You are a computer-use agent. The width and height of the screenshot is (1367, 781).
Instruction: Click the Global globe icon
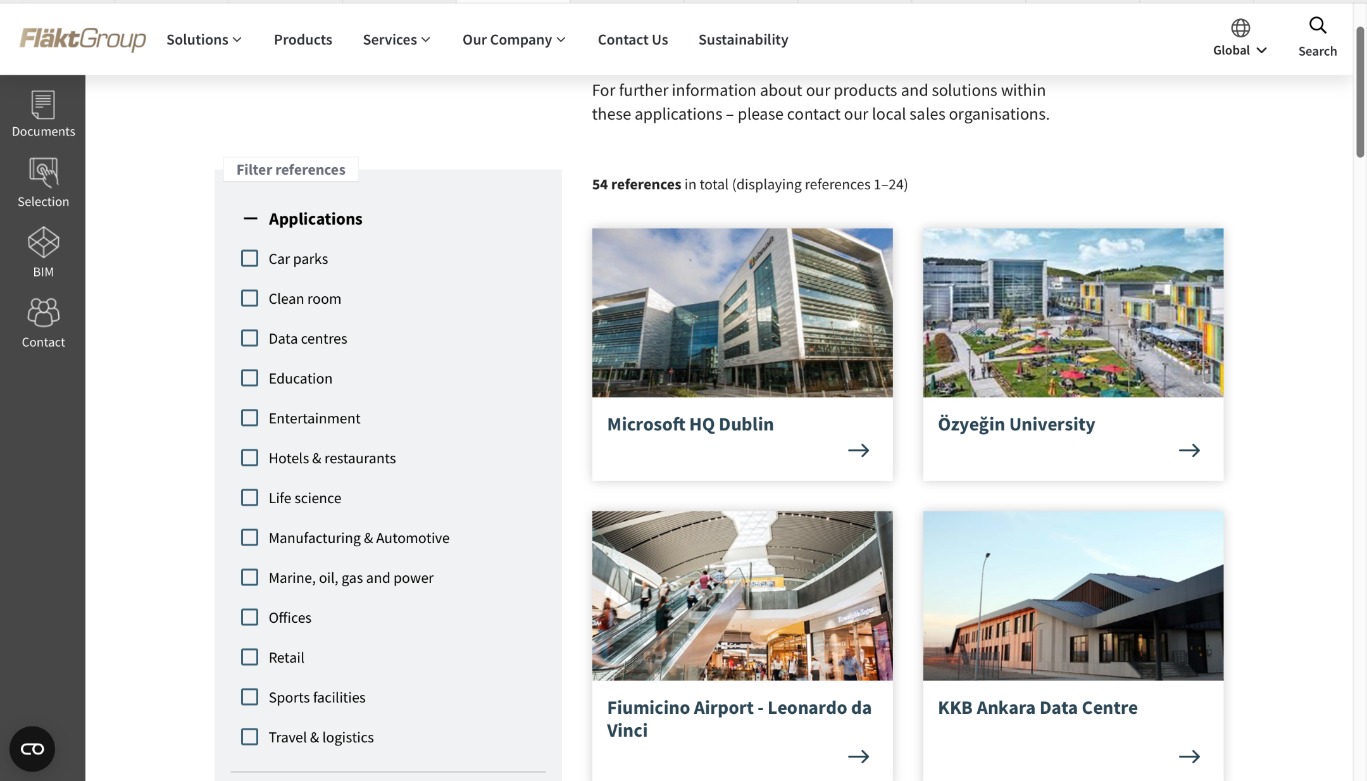pyautogui.click(x=1240, y=28)
